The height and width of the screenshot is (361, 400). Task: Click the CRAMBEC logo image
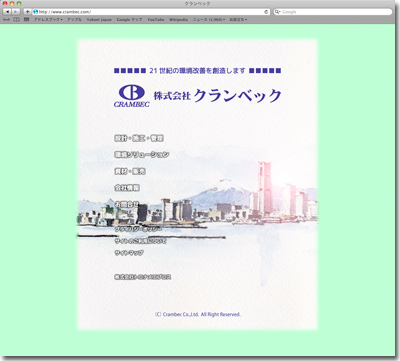coord(132,96)
